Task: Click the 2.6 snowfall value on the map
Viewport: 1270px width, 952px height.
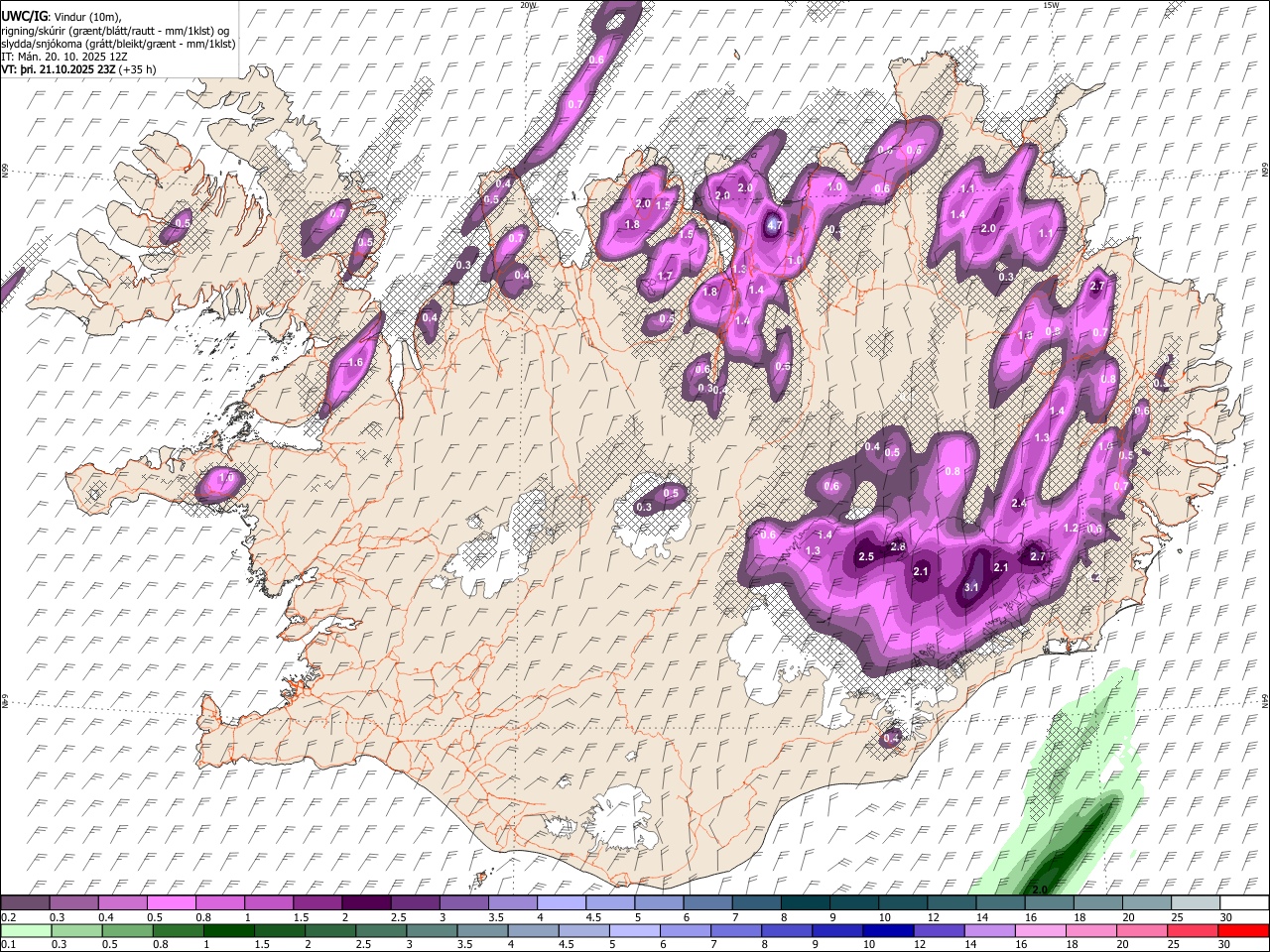Action: pyautogui.click(x=898, y=547)
